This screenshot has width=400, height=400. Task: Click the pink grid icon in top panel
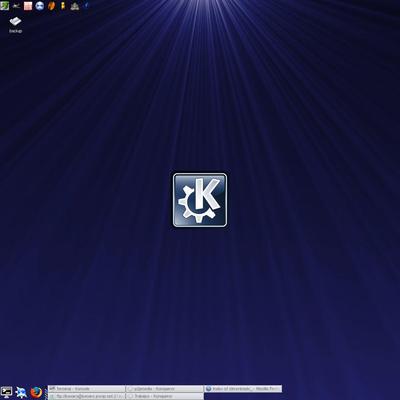[28, 6]
